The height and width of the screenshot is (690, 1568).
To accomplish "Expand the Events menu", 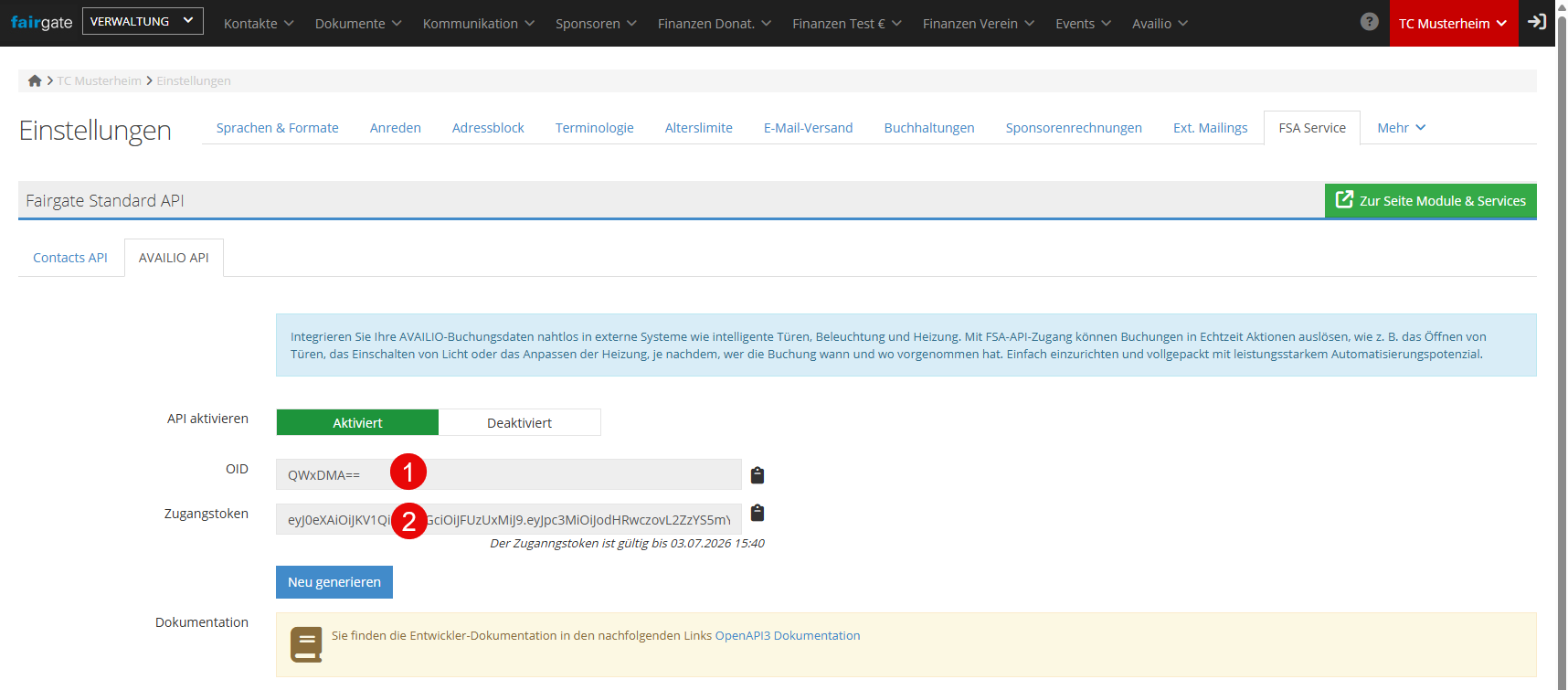I will point(1083,24).
